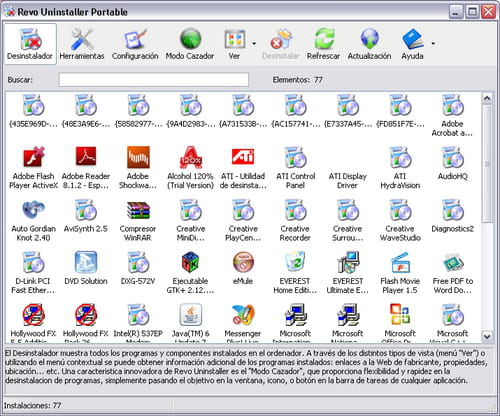
Task: Open the Desinstalador toolbar button
Action: pyautogui.click(x=30, y=44)
